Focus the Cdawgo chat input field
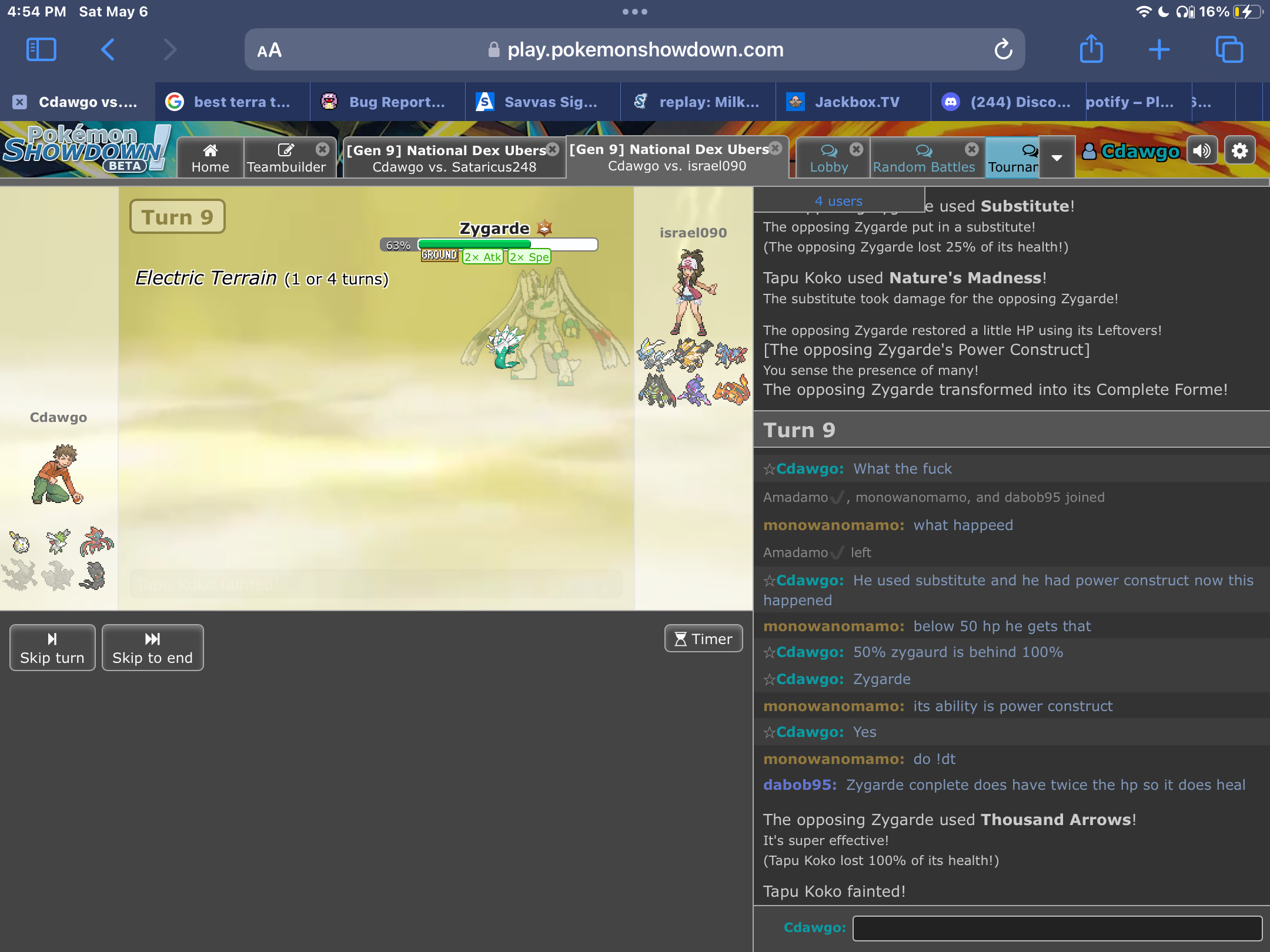This screenshot has height=952, width=1270. click(1057, 928)
